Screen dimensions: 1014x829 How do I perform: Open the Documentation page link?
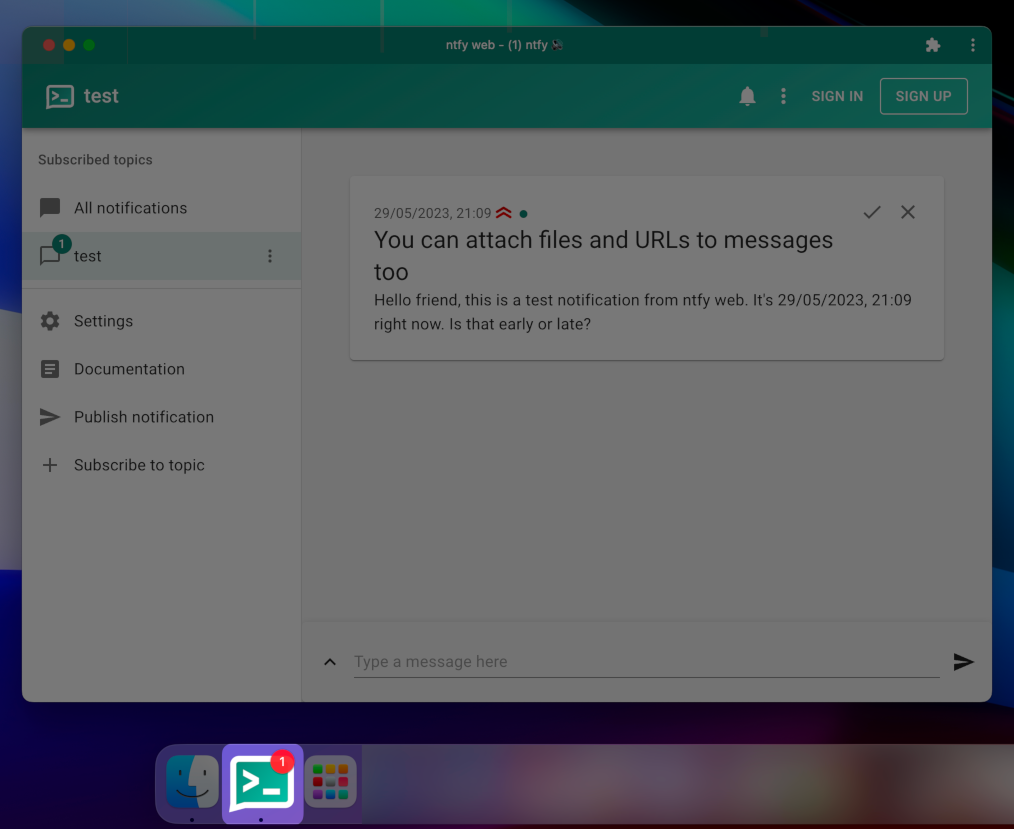point(129,369)
